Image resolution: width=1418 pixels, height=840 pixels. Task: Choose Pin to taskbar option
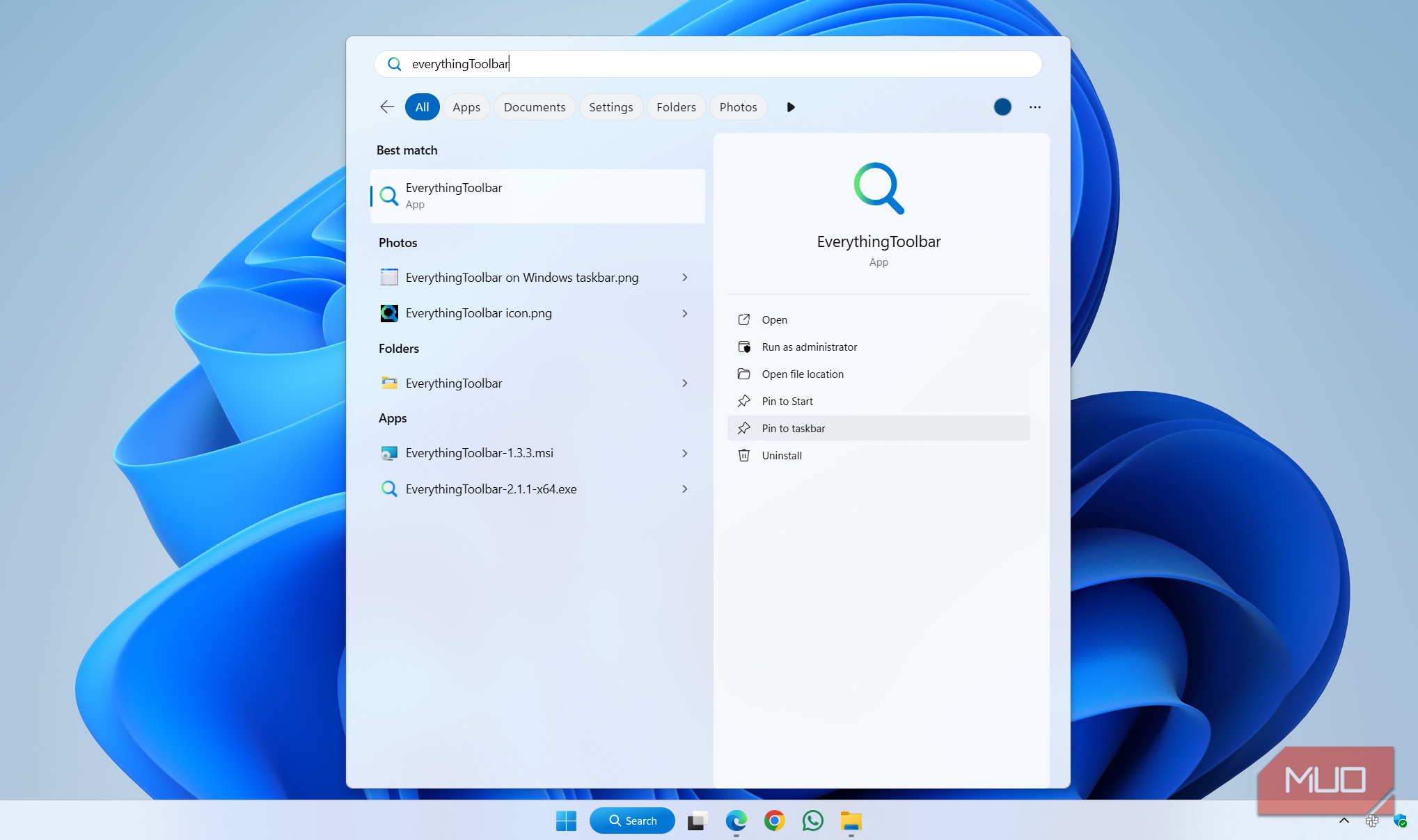click(x=793, y=428)
